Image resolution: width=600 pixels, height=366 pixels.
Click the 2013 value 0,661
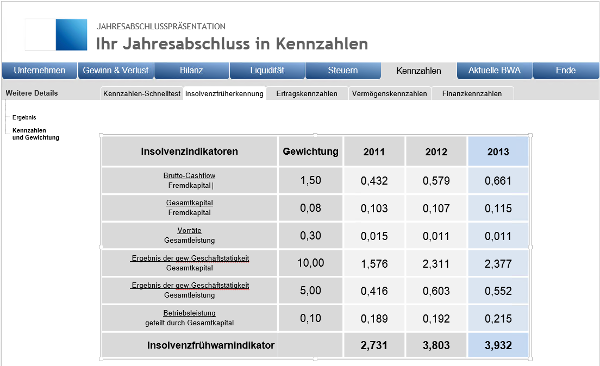(498, 181)
